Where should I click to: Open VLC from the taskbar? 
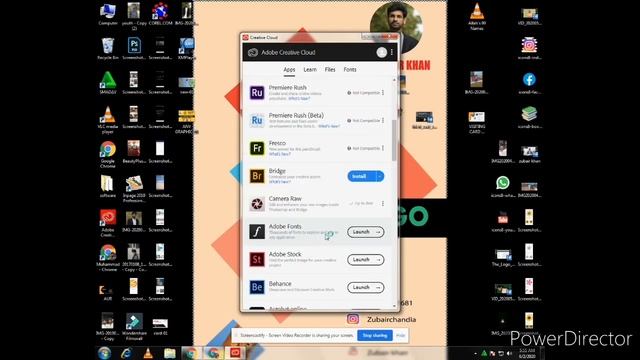(x=148, y=353)
